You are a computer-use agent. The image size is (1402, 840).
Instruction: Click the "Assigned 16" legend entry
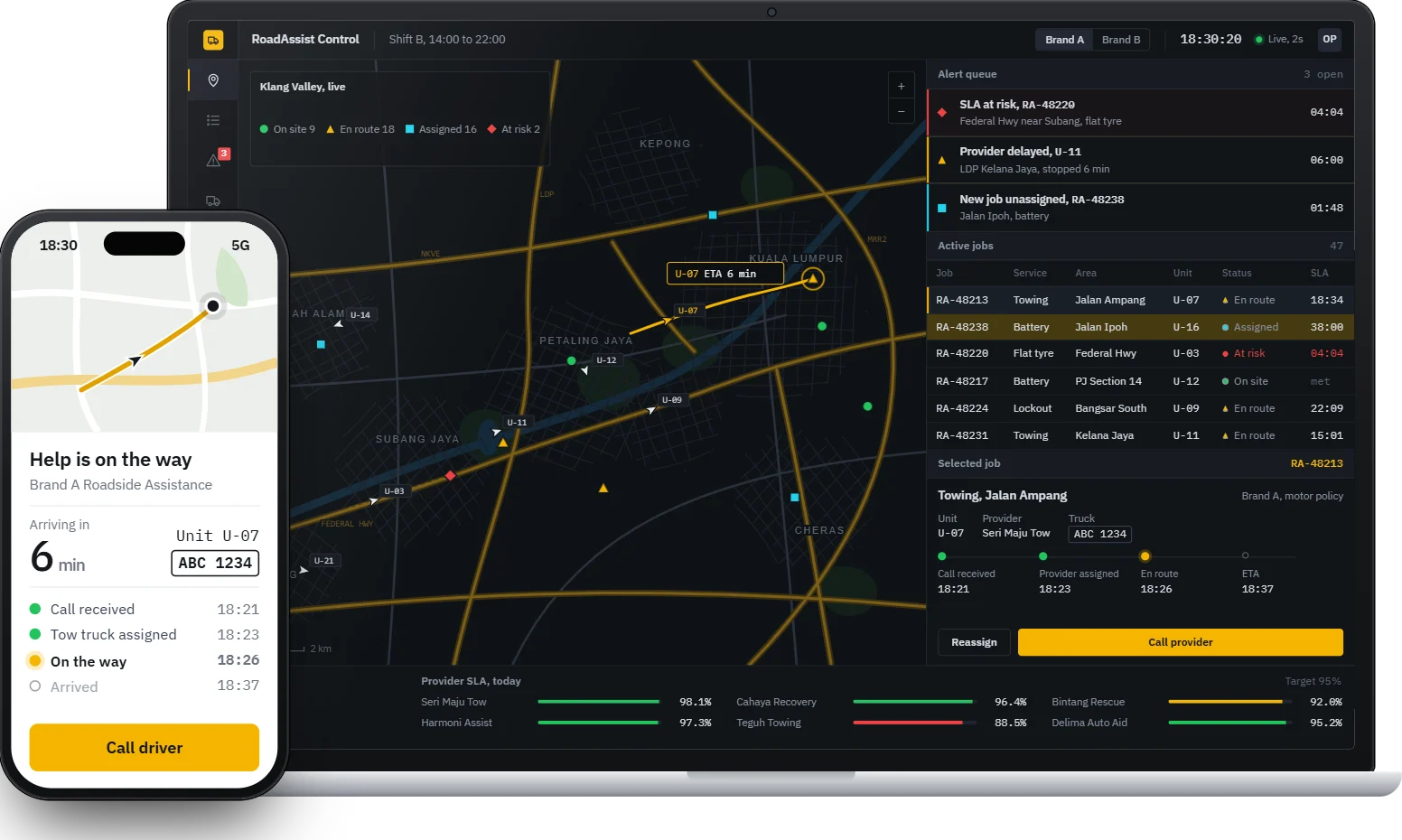coord(441,129)
